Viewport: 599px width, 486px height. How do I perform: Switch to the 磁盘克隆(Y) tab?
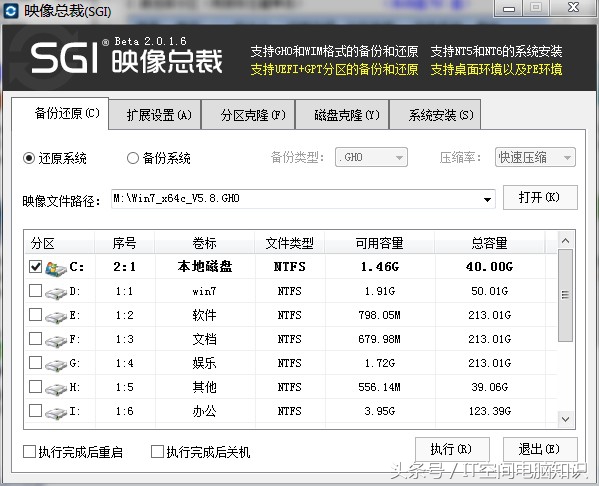[342, 115]
